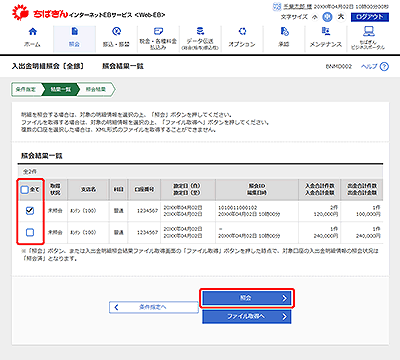Uncheck the first result row checkbox
Screen dimensions: 400x360
[x=30, y=211]
